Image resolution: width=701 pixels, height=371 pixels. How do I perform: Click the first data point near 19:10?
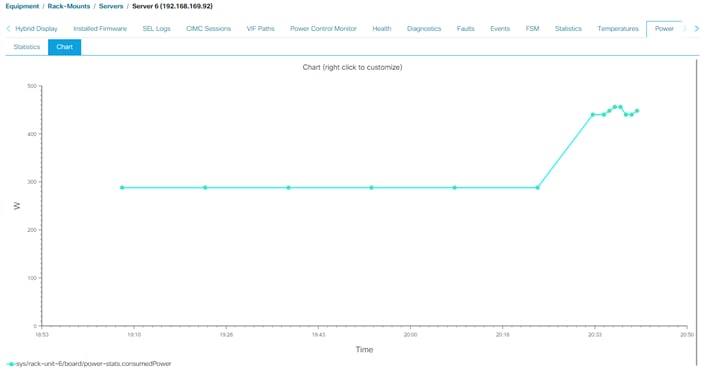[122, 188]
